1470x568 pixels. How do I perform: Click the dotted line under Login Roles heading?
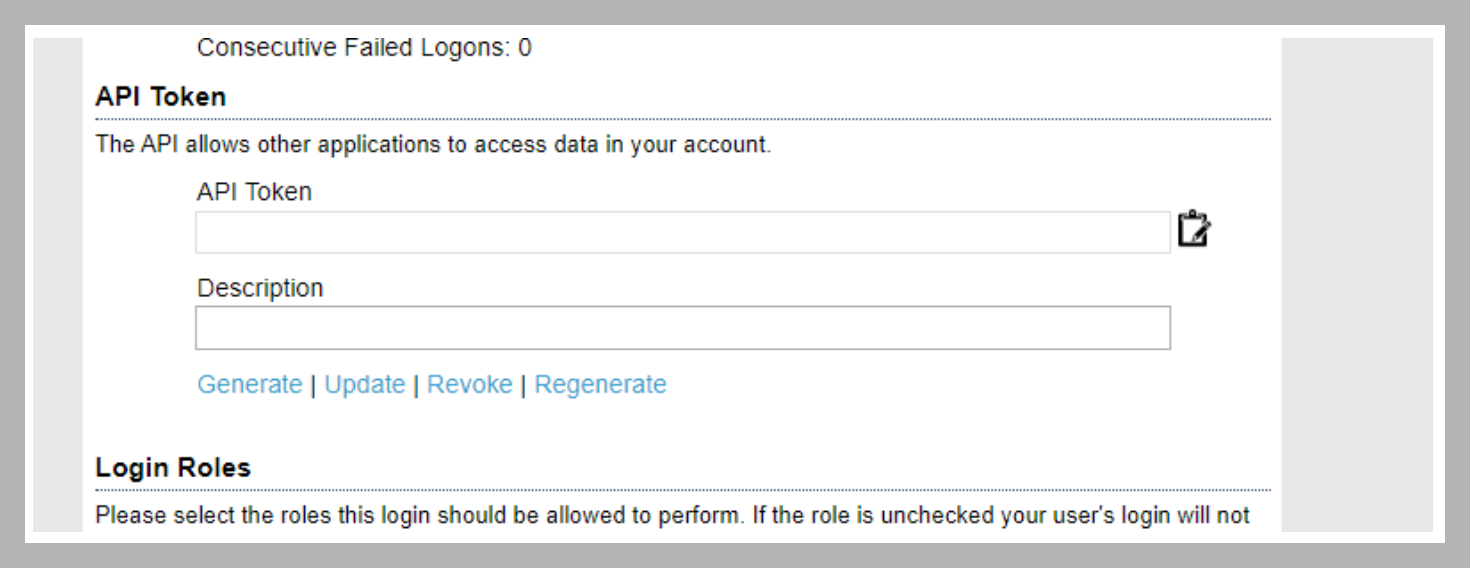pyautogui.click(x=683, y=490)
